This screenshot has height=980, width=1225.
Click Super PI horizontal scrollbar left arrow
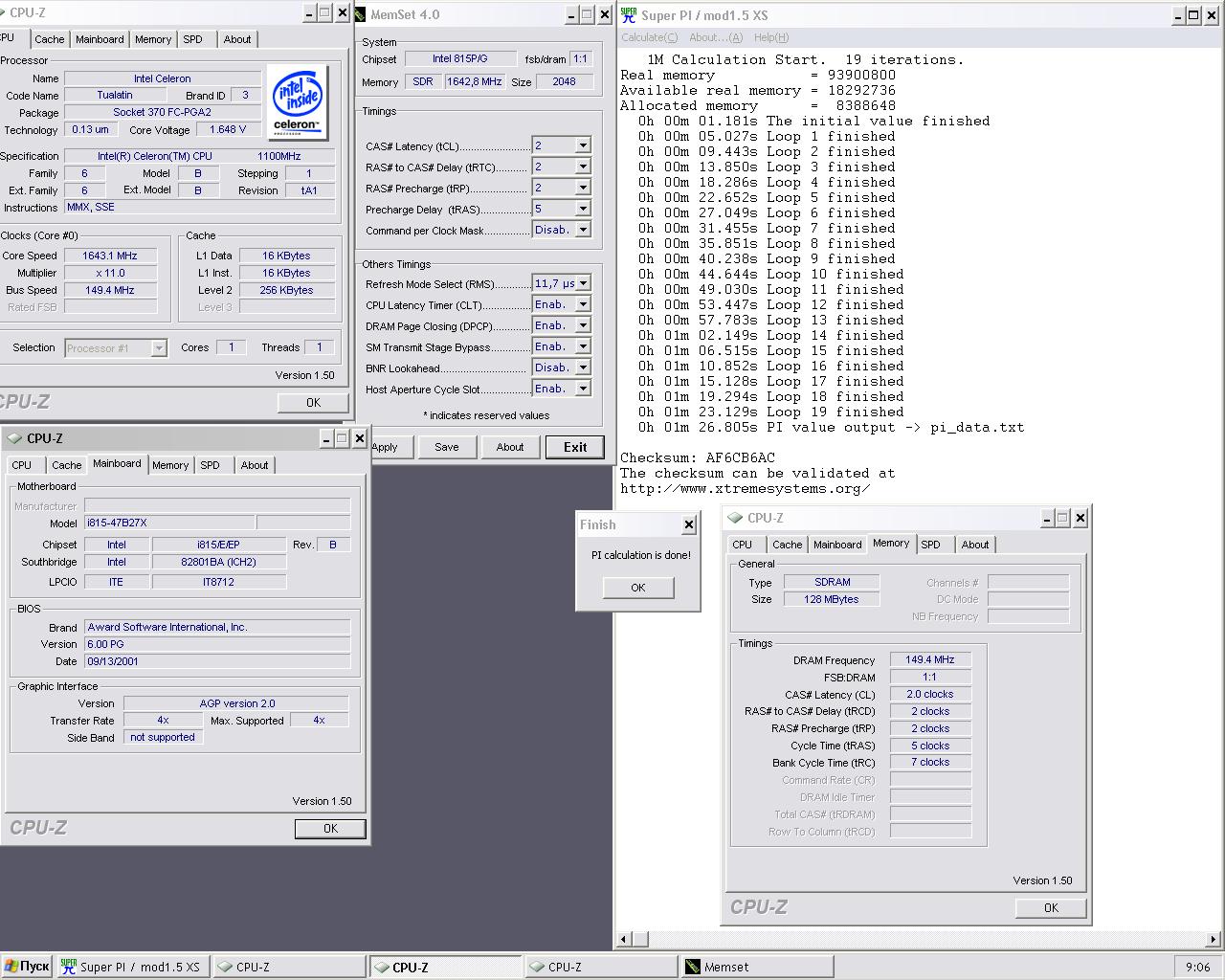coord(623,940)
